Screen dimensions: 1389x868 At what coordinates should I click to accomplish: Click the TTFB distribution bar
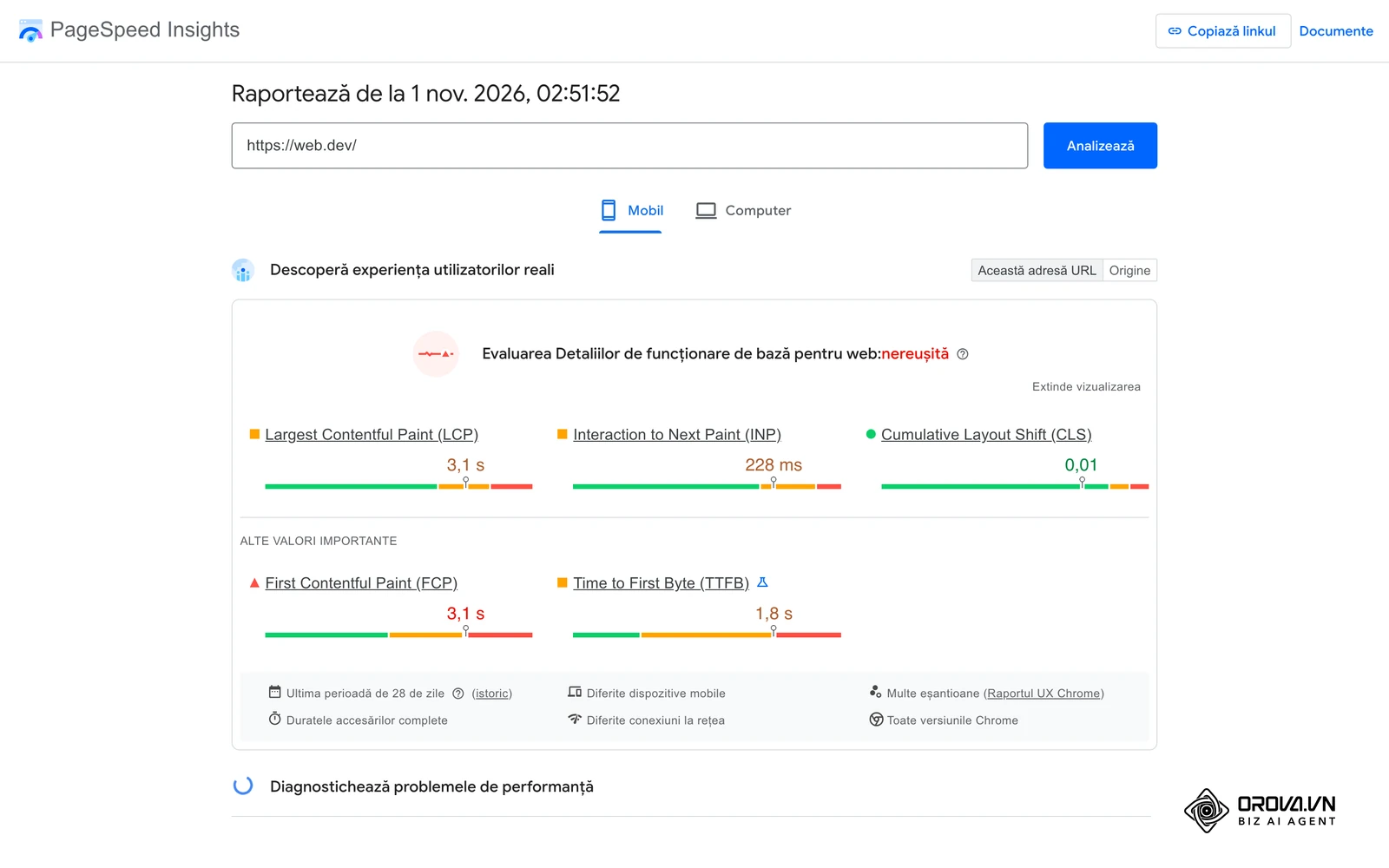[707, 635]
